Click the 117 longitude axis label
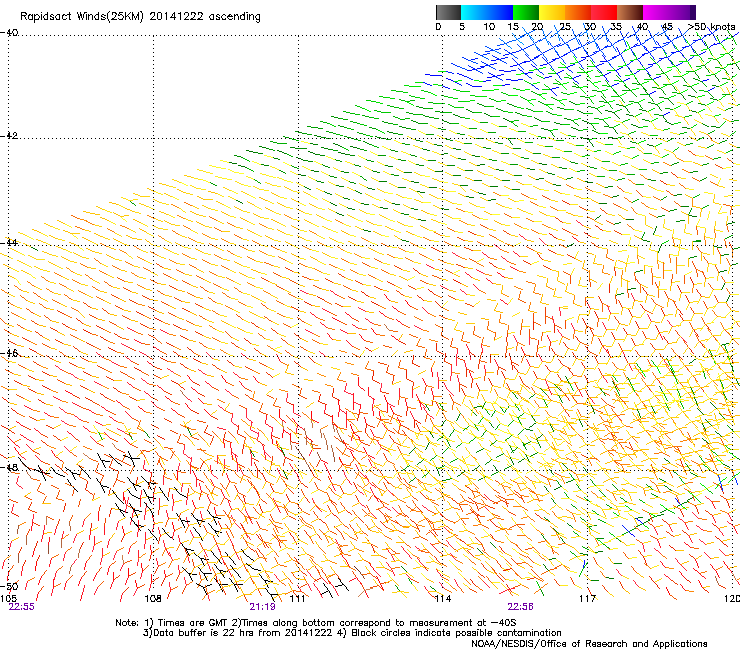The width and height of the screenshot is (740, 650). click(x=588, y=599)
